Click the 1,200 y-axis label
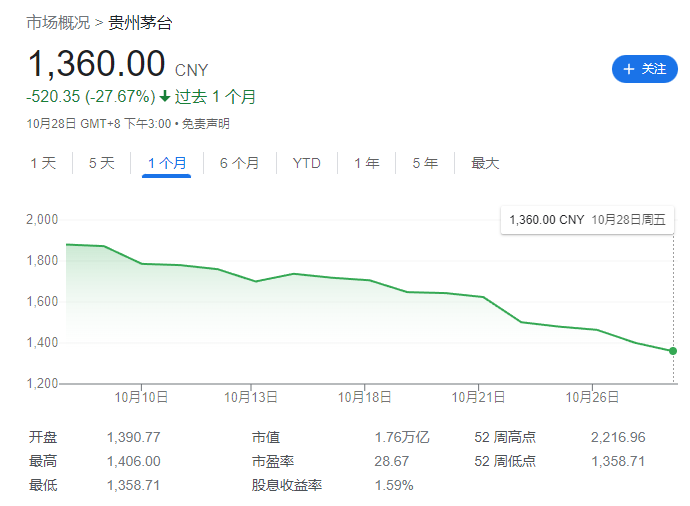The width and height of the screenshot is (690, 506). tap(42, 383)
